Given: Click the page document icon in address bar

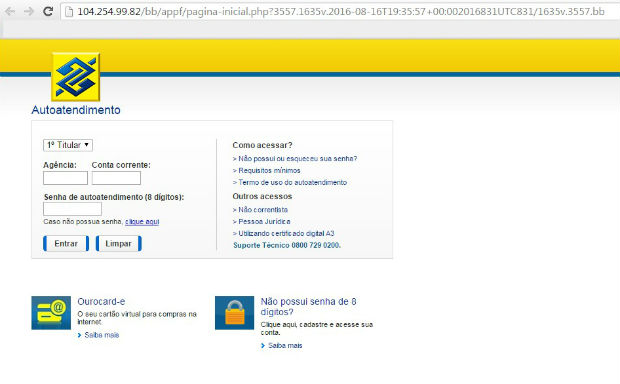Looking at the screenshot, I should (69, 12).
